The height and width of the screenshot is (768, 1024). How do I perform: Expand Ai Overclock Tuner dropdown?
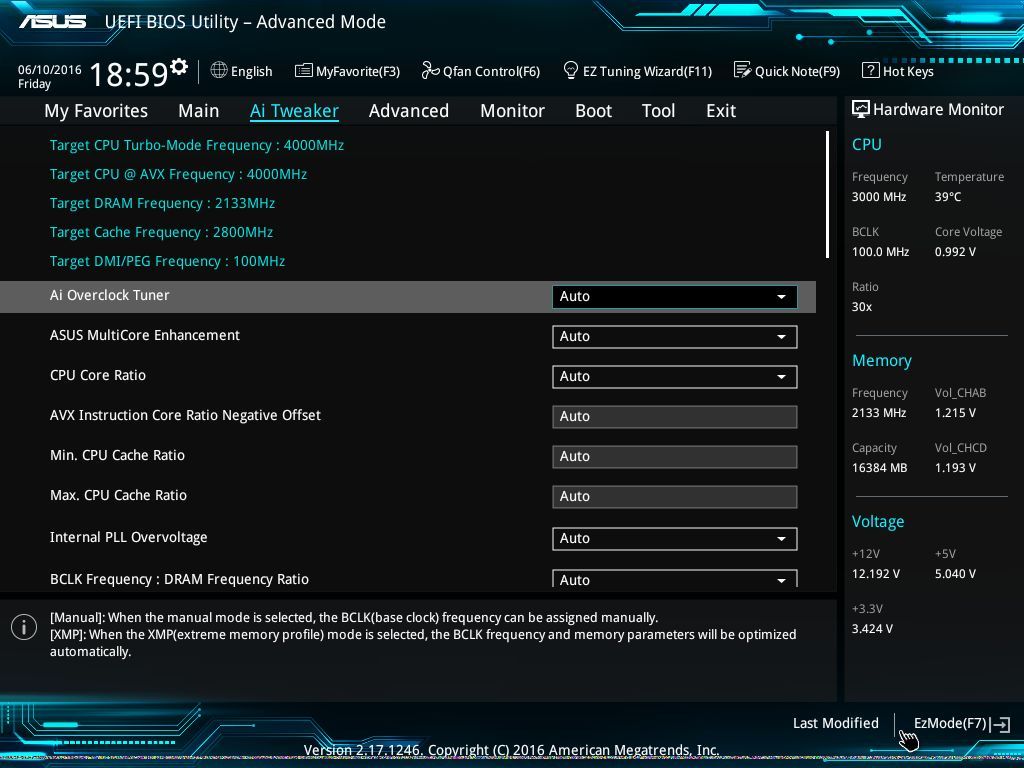click(675, 296)
